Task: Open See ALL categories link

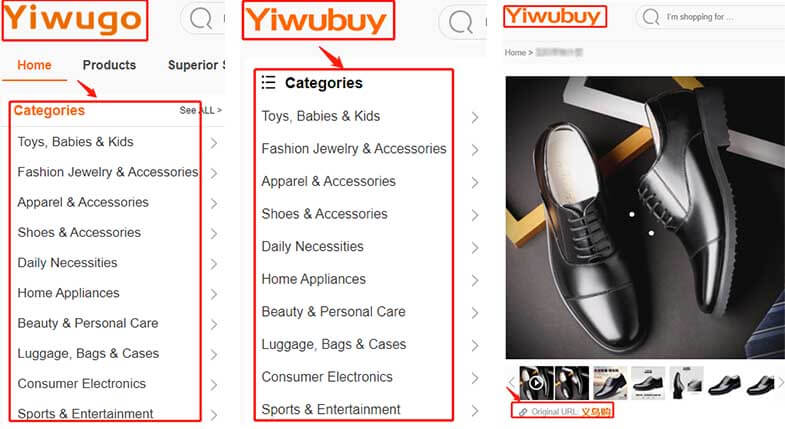Action: pos(200,110)
